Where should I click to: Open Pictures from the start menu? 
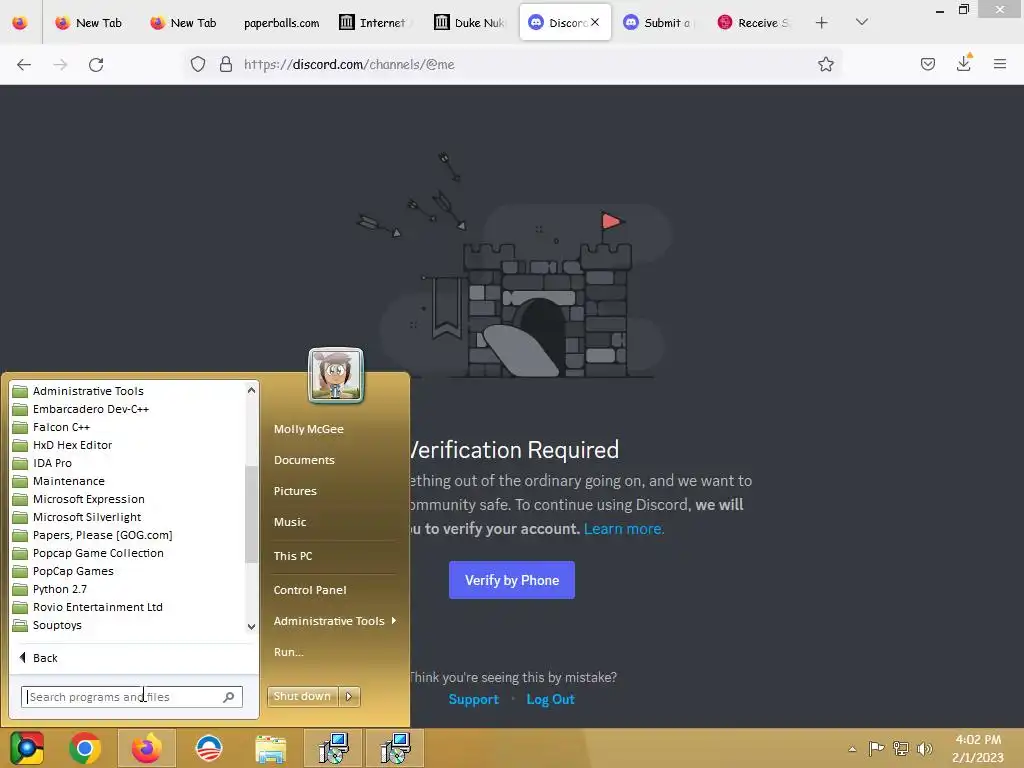tap(295, 491)
